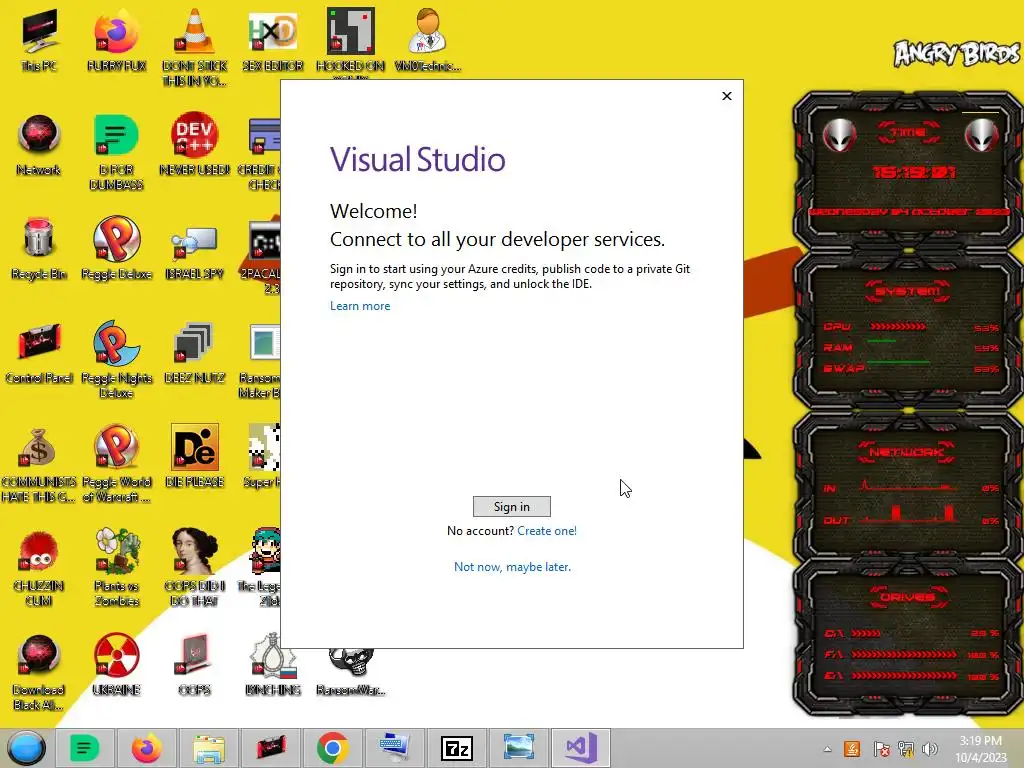The image size is (1024, 768).
Task: Open the DEEZ NUTZ desktop icon
Action: pos(195,353)
